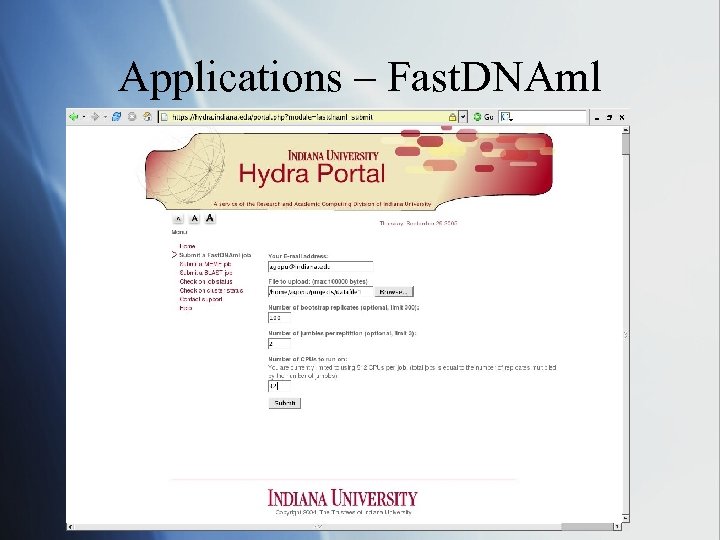Viewport: 720px width, 540px height.
Task: Click the Hydra Portal banner image
Action: 349,170
